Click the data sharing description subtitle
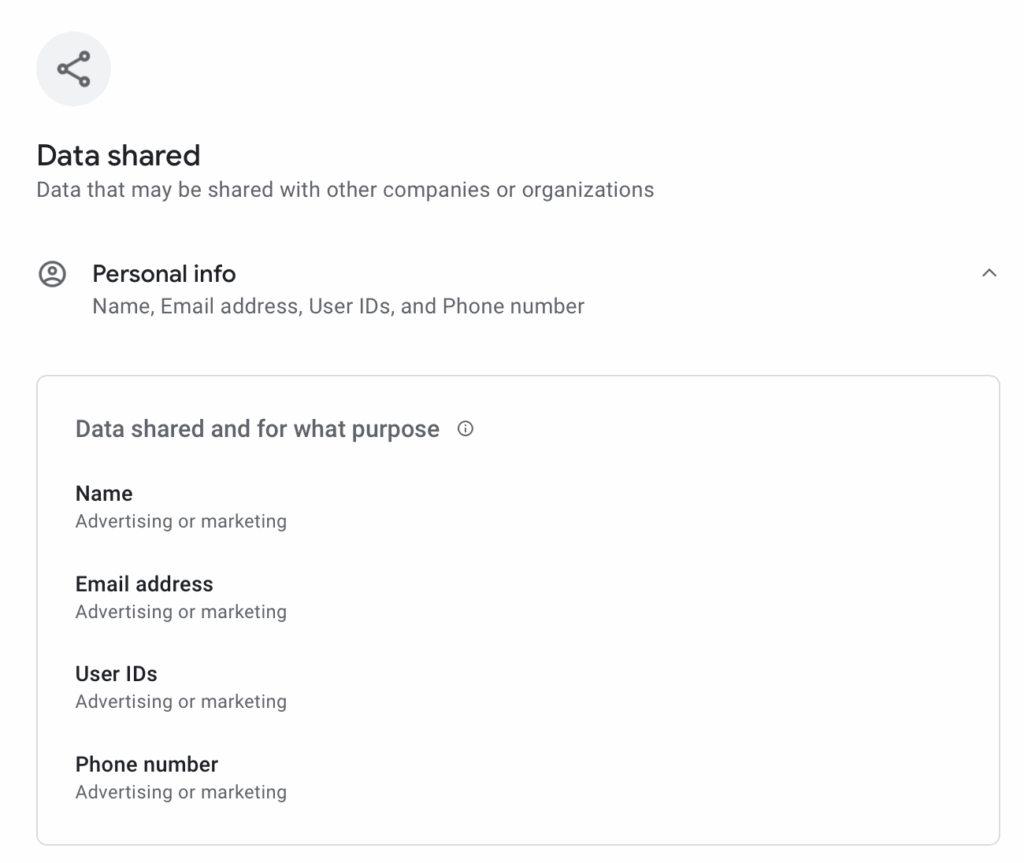This screenshot has width=1024, height=863. pos(345,189)
